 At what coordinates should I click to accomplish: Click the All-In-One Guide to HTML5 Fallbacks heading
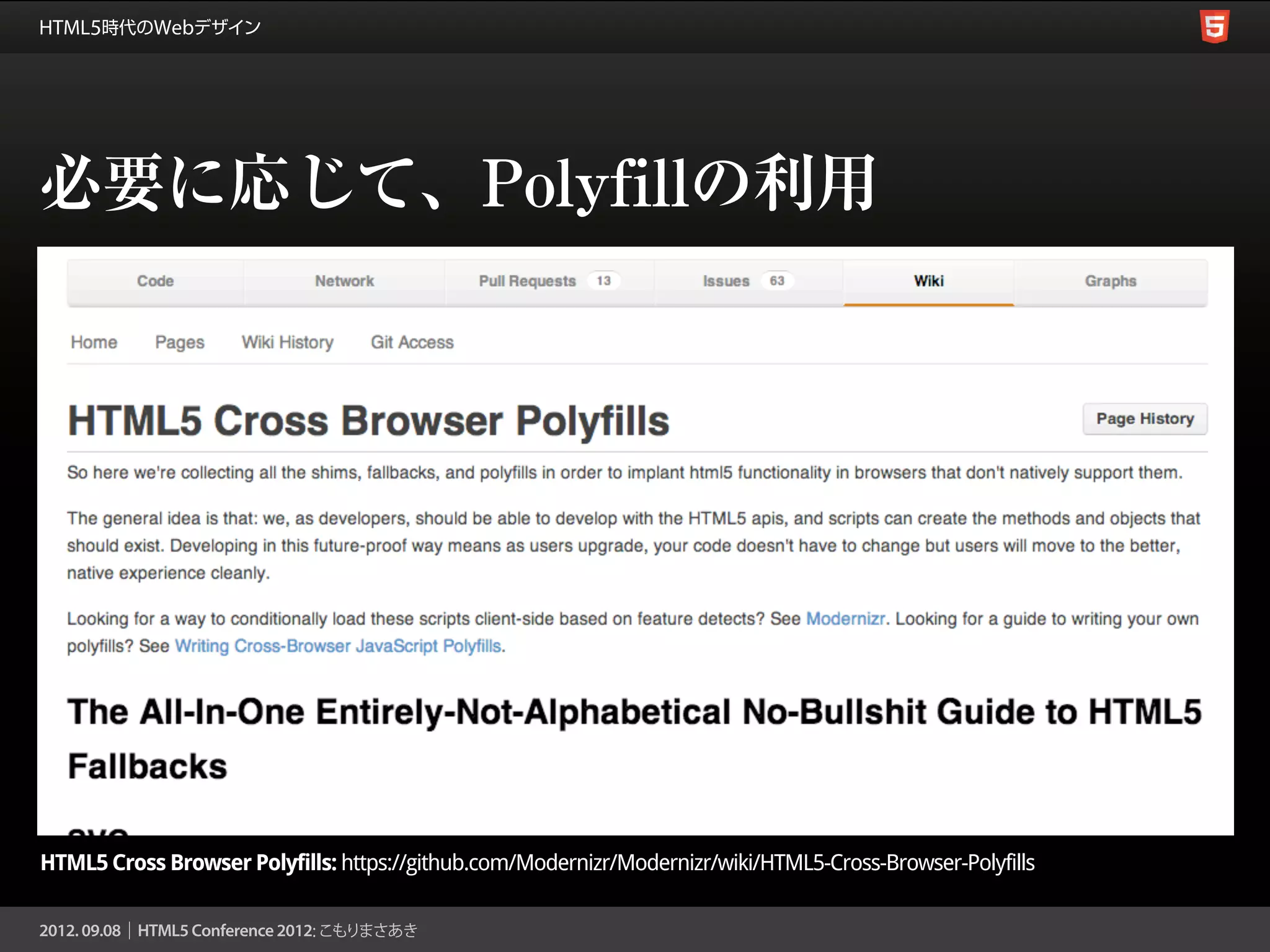[x=635, y=739]
